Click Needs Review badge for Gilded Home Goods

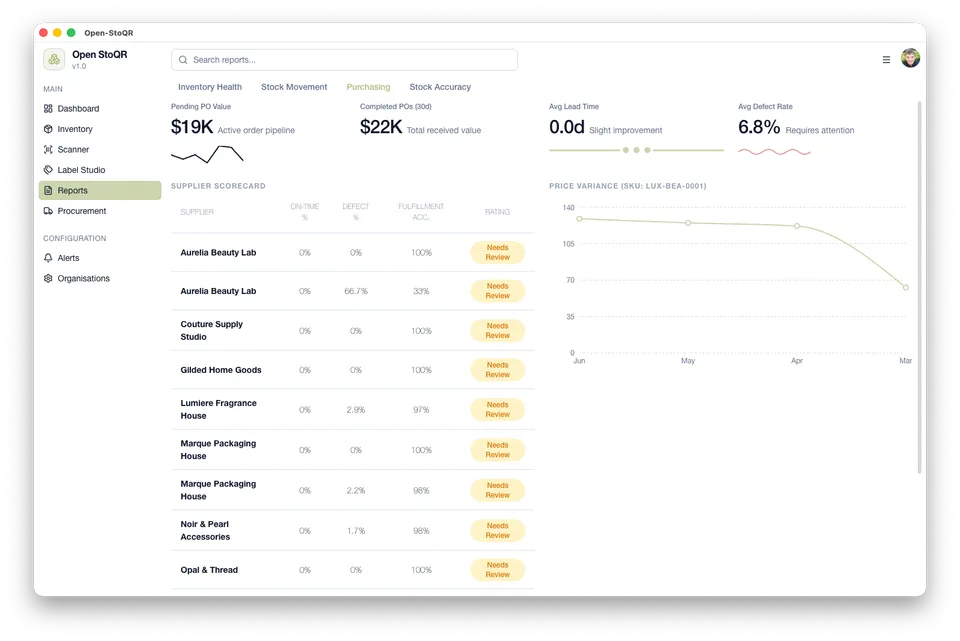497,370
